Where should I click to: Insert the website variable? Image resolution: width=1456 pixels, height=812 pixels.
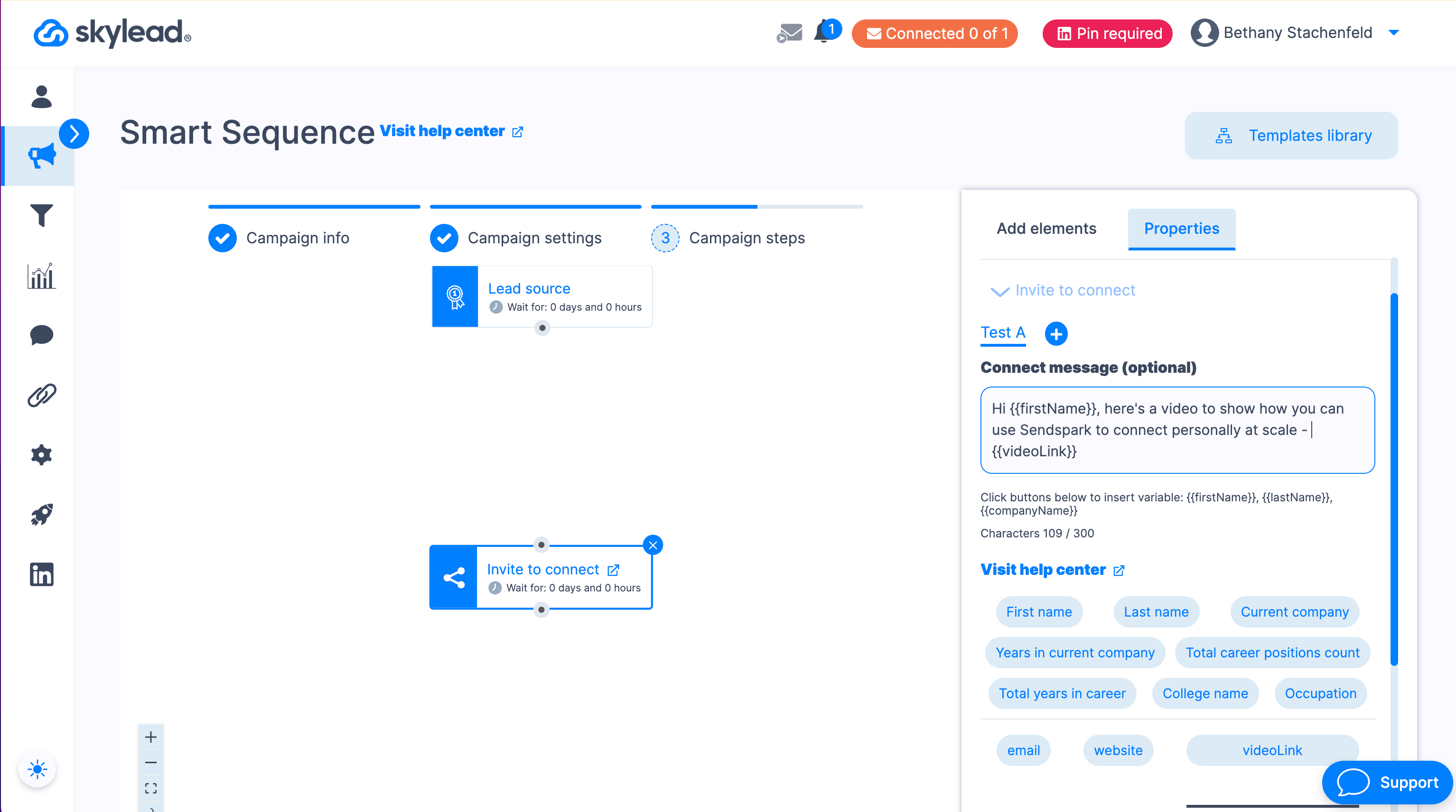click(x=1118, y=750)
